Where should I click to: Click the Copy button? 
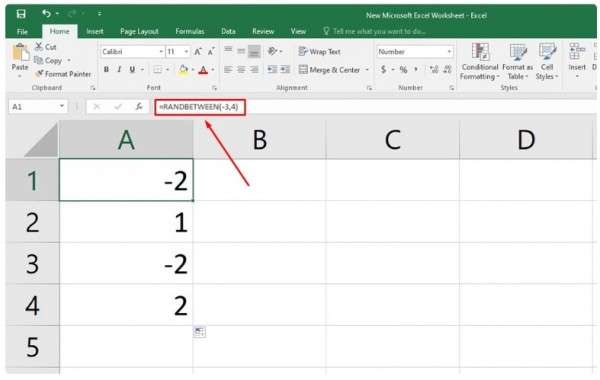(x=48, y=60)
